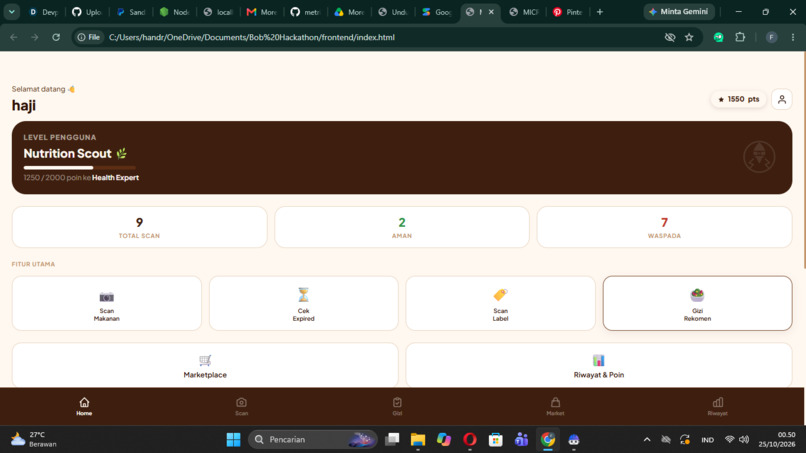Switch to the MICF tab
The width and height of the screenshot is (806, 453).
[x=524, y=12]
